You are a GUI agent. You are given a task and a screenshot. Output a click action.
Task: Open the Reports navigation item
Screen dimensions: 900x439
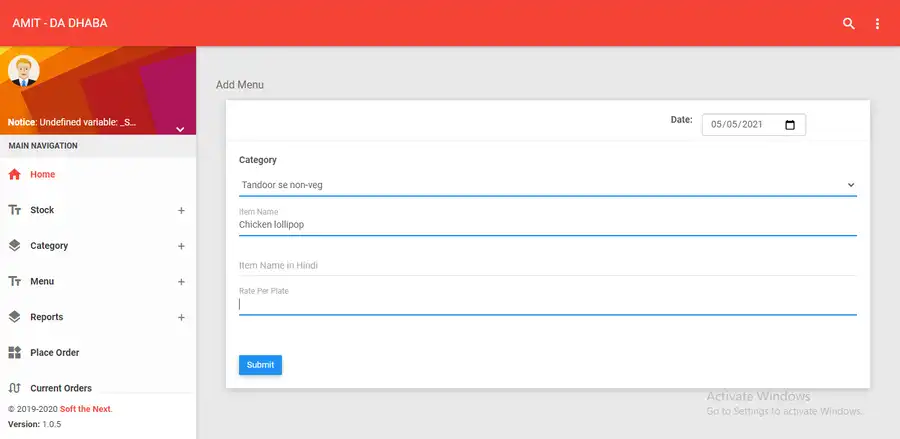point(47,317)
